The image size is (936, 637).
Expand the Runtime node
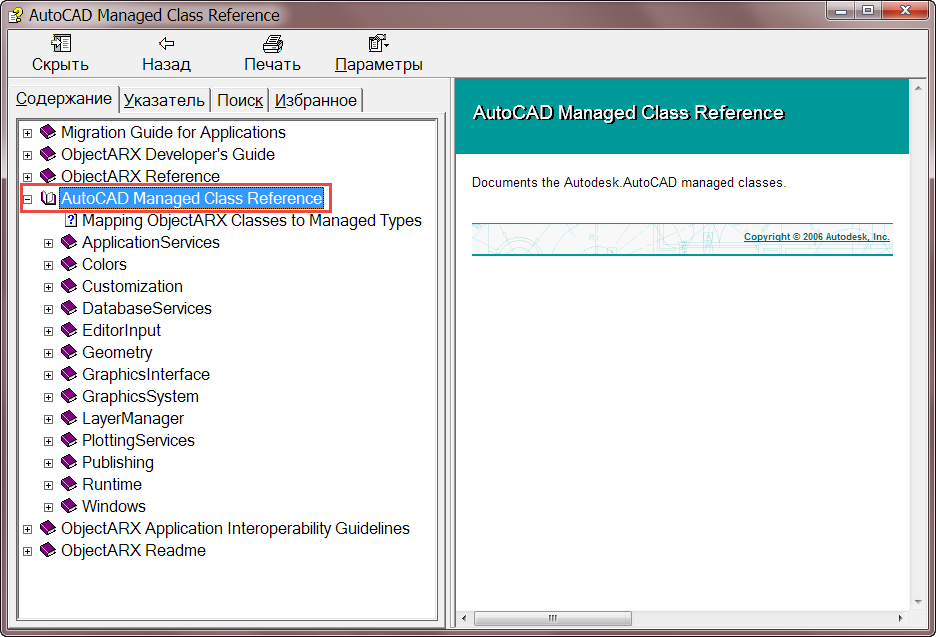49,485
